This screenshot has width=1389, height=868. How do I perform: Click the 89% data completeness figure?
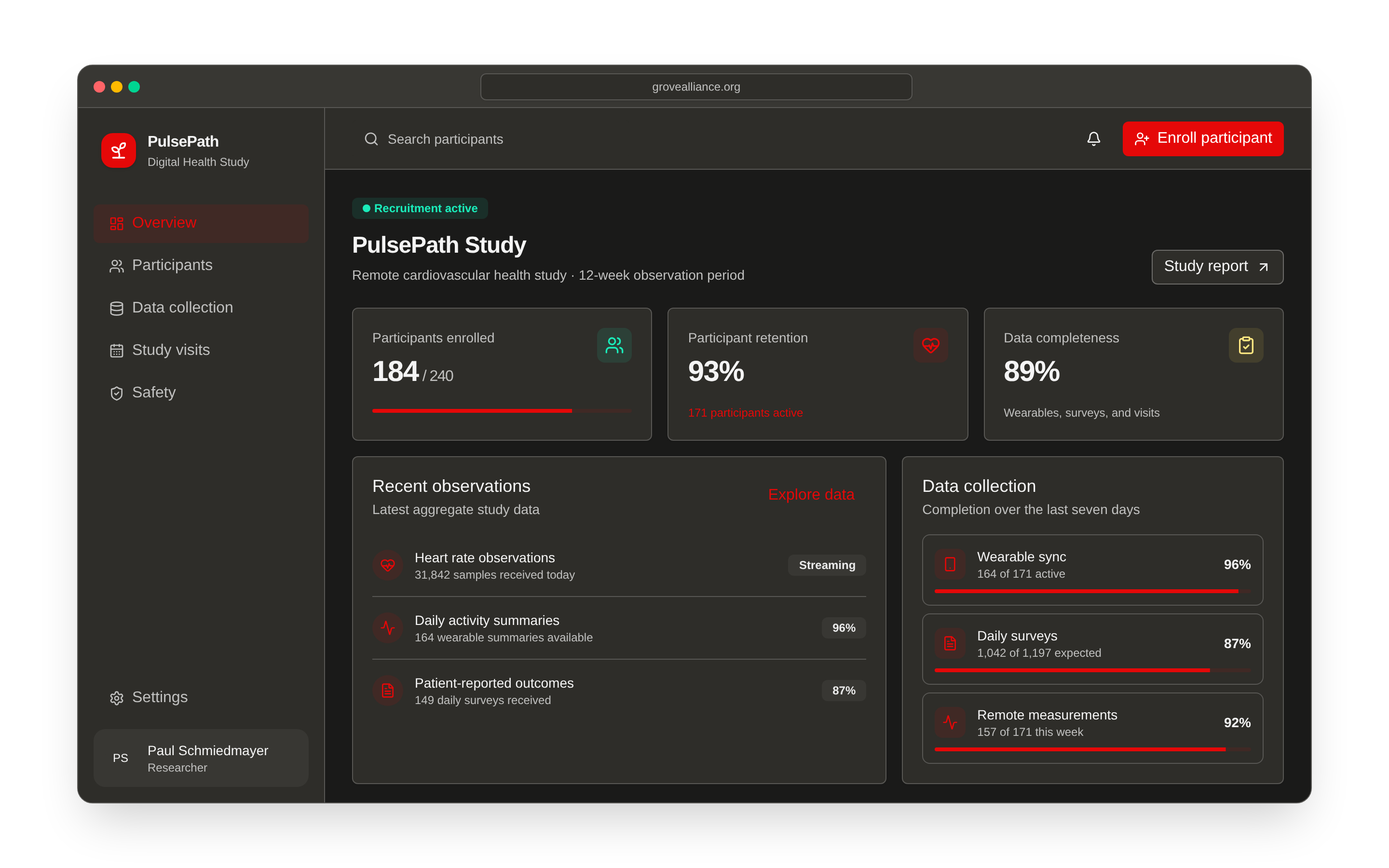coord(1032,371)
